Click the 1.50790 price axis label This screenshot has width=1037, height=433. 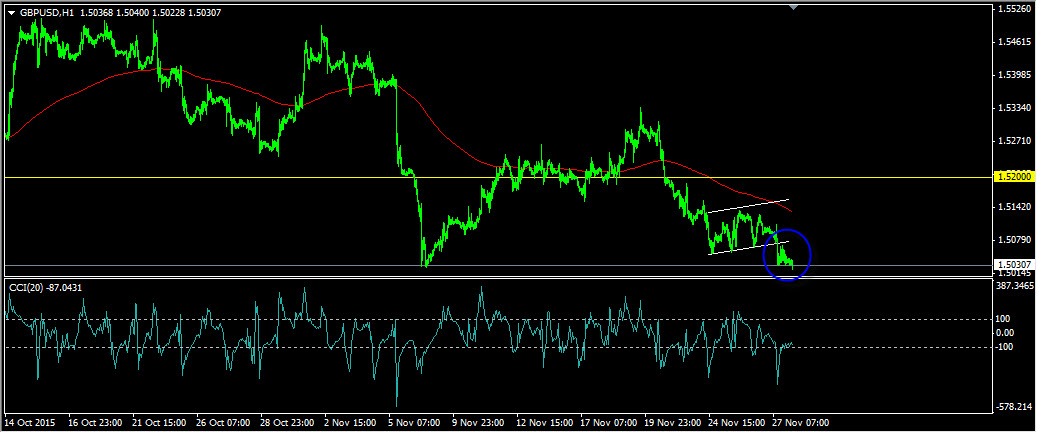point(1014,240)
